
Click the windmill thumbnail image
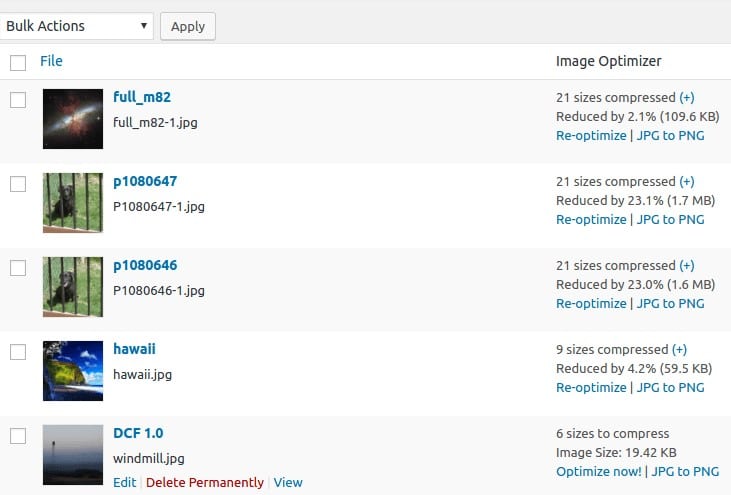[x=73, y=455]
